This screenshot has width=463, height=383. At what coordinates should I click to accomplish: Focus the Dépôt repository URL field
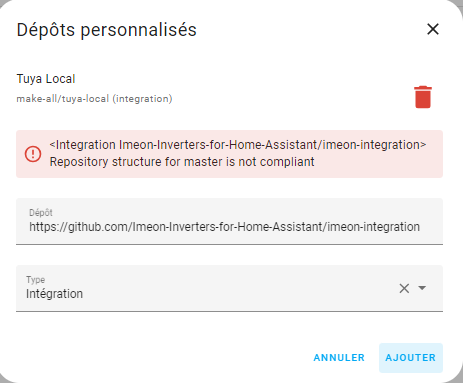(229, 221)
